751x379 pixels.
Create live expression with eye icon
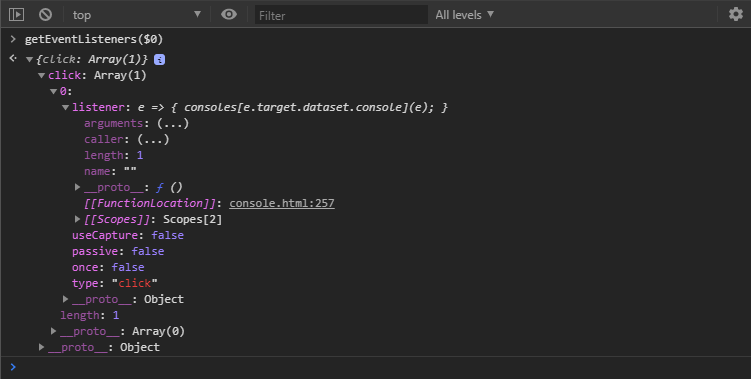pos(229,14)
